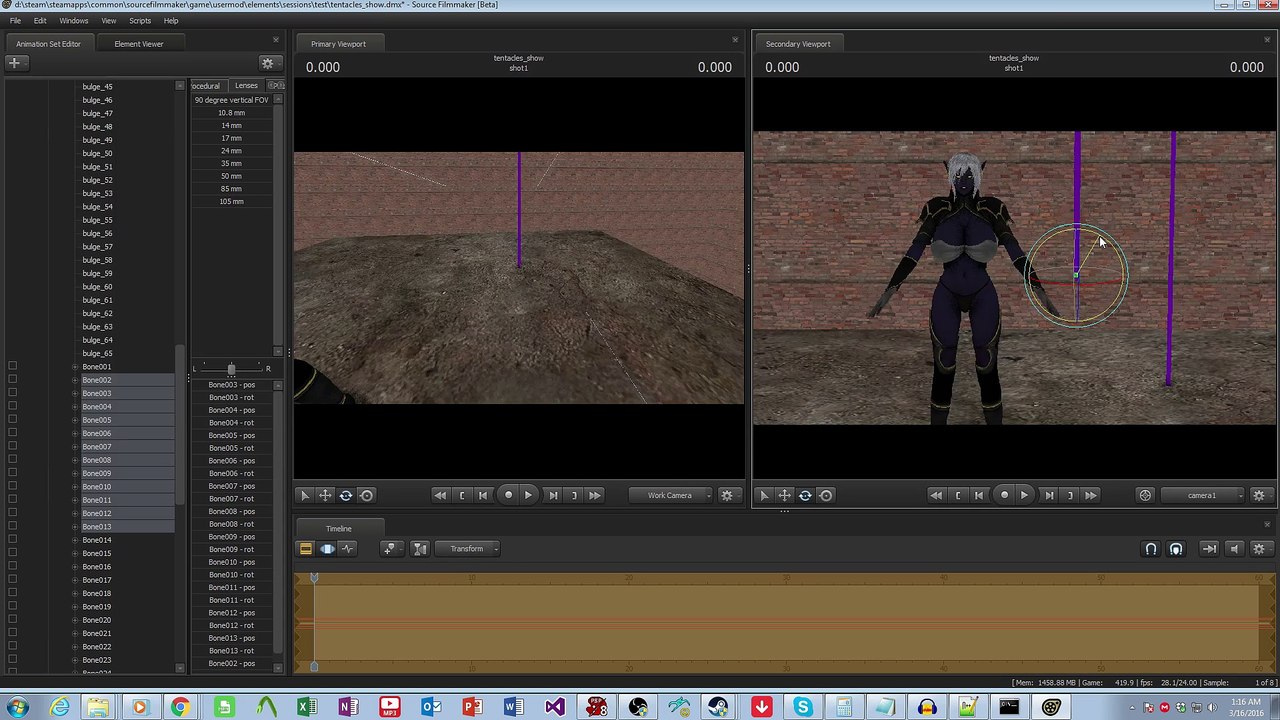Select the 90 degree vertical FOV preset
Screen dimensions: 1280x720
(x=231, y=100)
